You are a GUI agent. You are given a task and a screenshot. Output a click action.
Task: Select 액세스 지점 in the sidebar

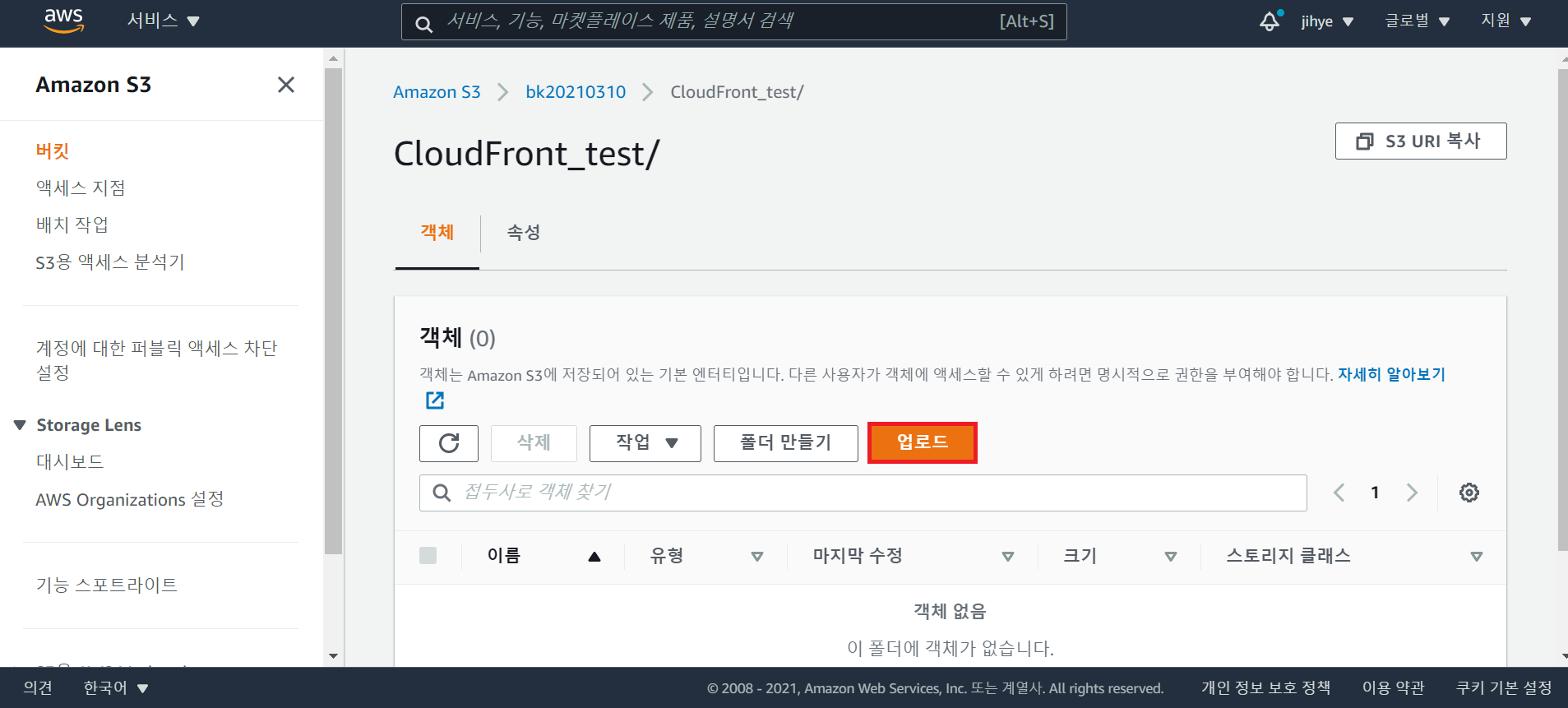(81, 187)
